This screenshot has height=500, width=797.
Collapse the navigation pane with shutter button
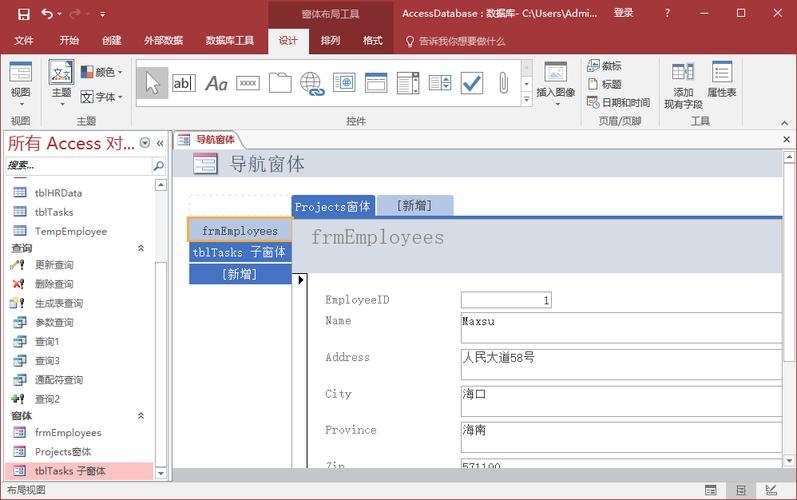tap(160, 143)
